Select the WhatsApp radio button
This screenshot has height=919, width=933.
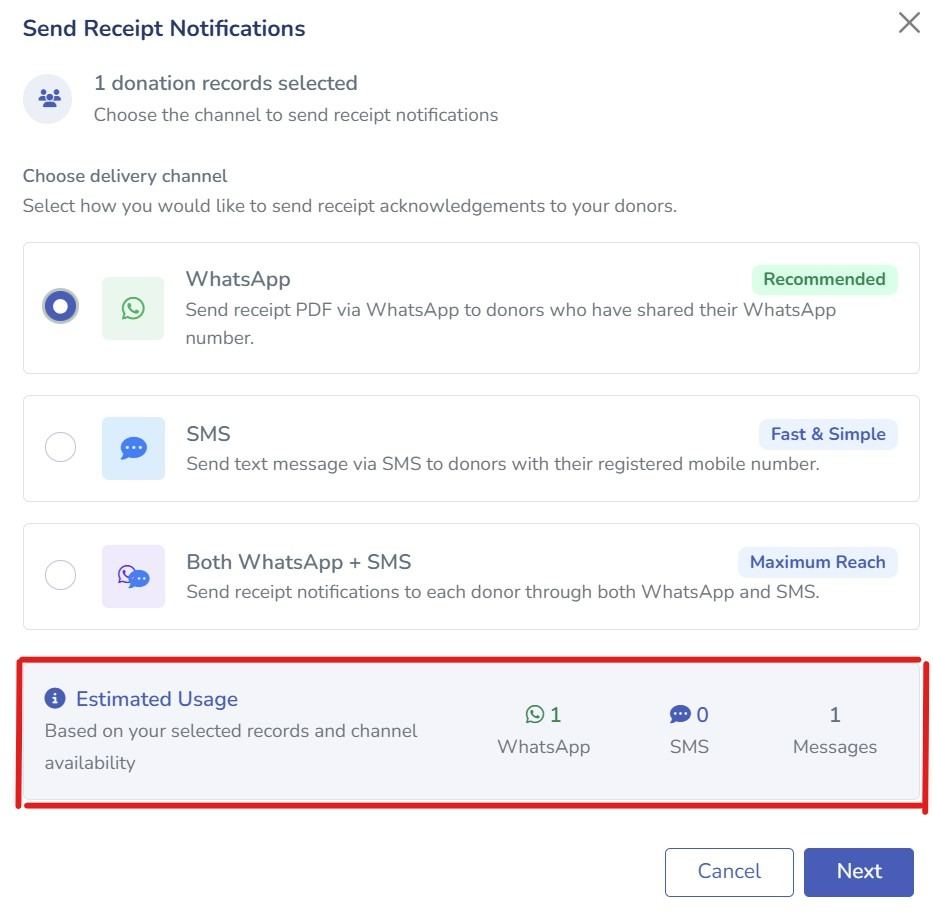click(x=60, y=306)
